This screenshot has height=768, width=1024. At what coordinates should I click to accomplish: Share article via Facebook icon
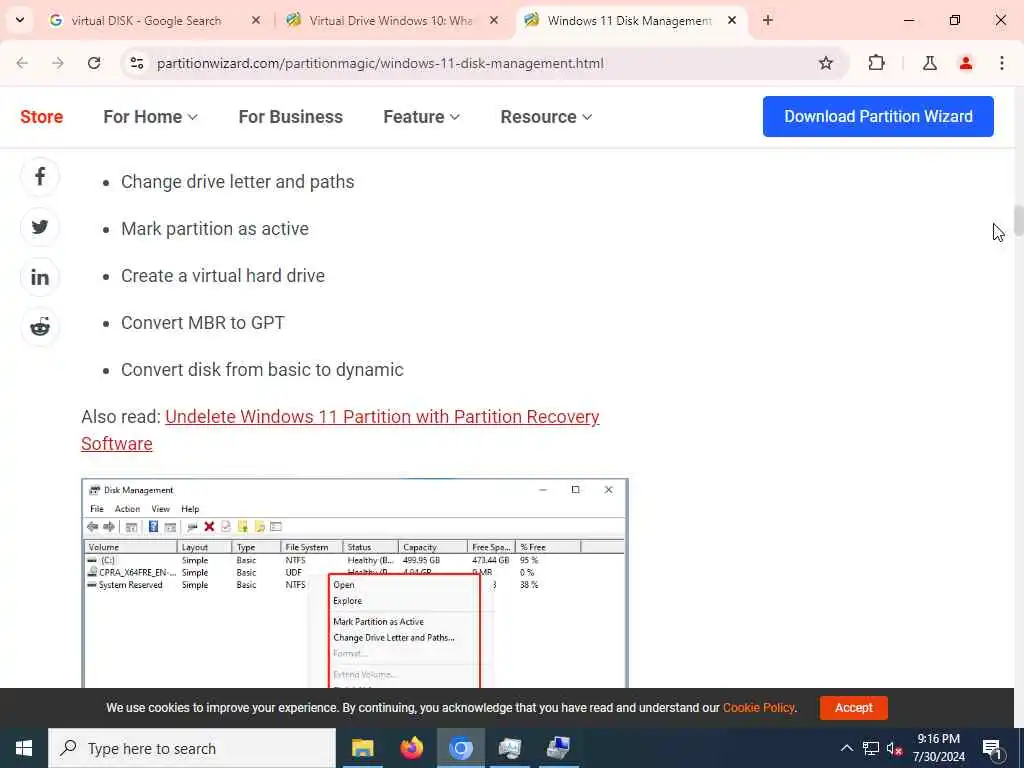(40, 176)
